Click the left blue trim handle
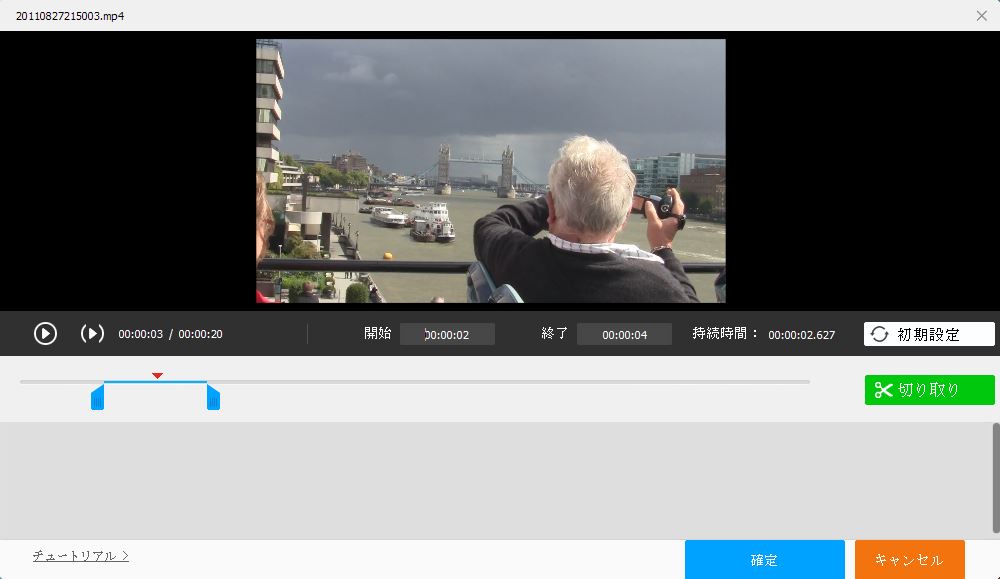This screenshot has height=579, width=1000. (97, 398)
